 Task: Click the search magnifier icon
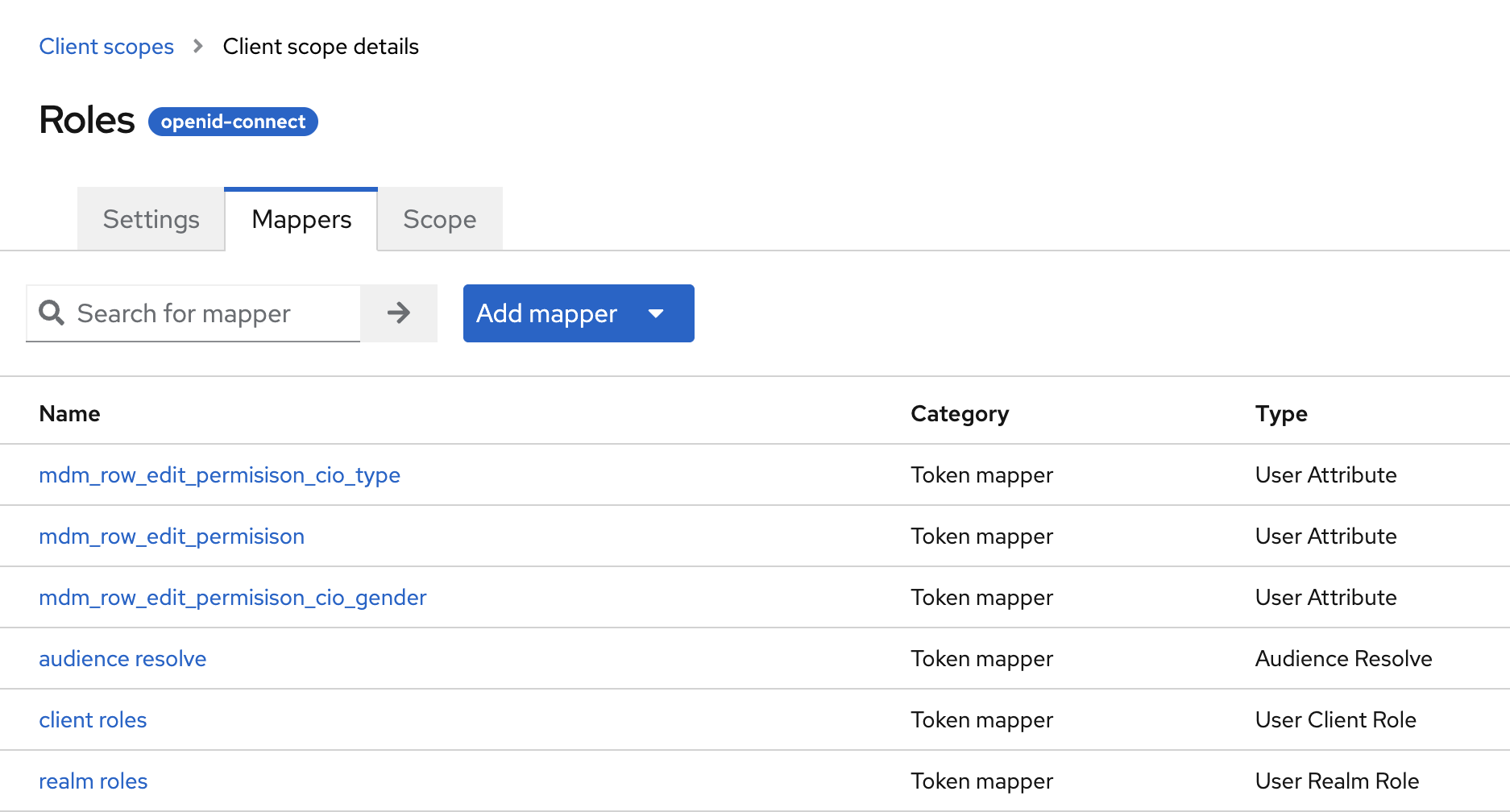(x=51, y=313)
